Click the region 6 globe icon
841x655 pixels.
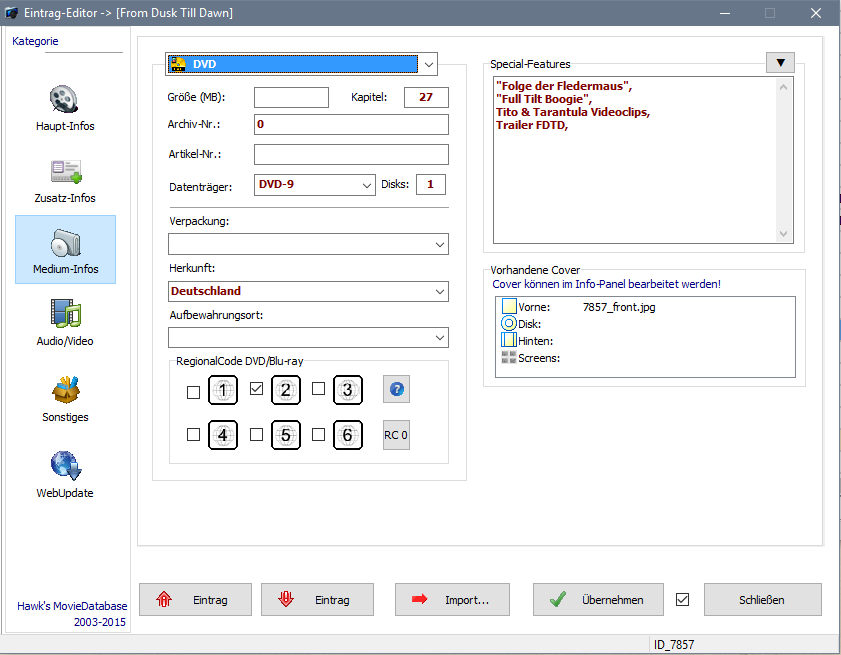tap(348, 435)
